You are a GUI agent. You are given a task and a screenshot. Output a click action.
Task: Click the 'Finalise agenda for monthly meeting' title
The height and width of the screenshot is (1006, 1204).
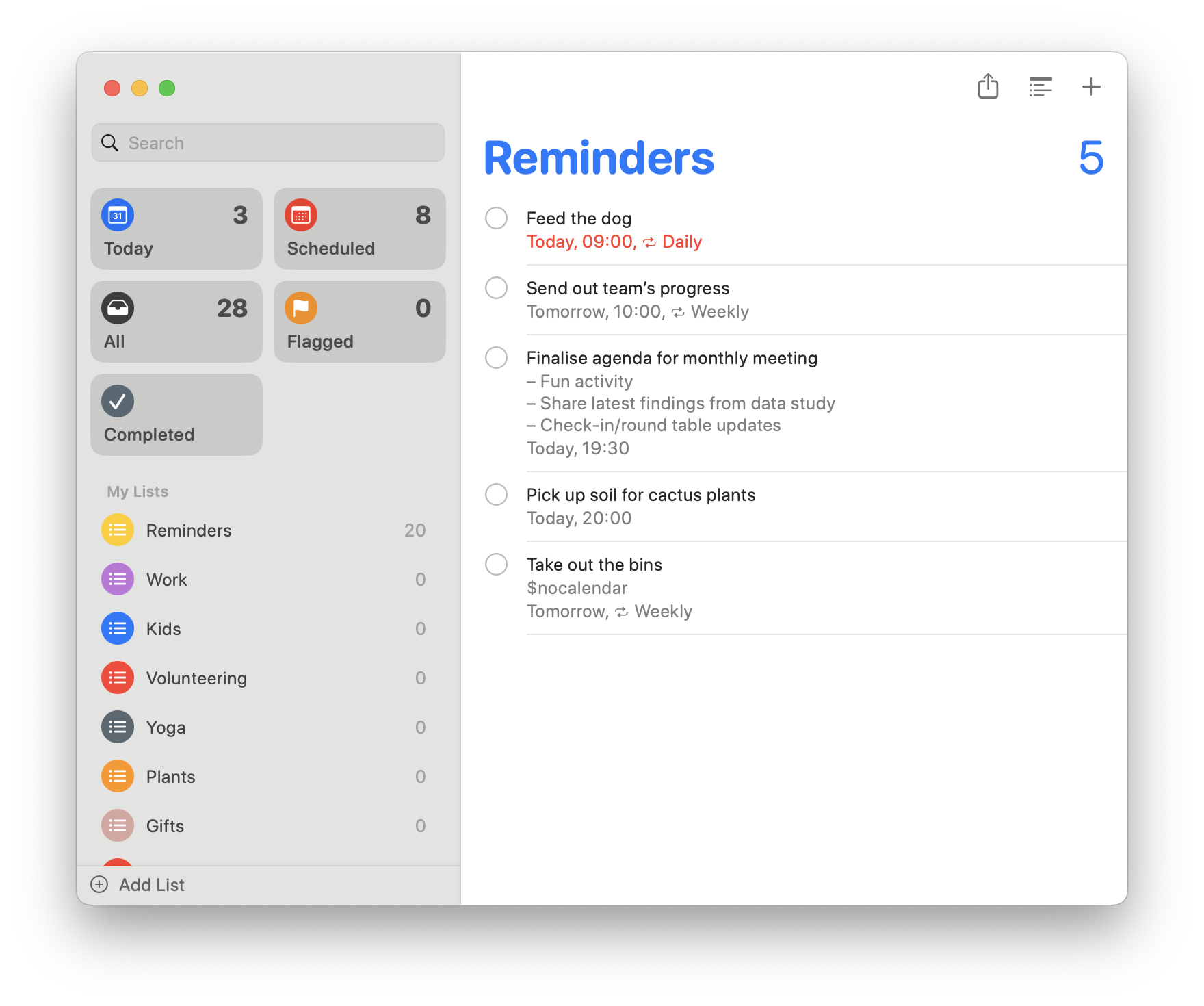coord(672,358)
